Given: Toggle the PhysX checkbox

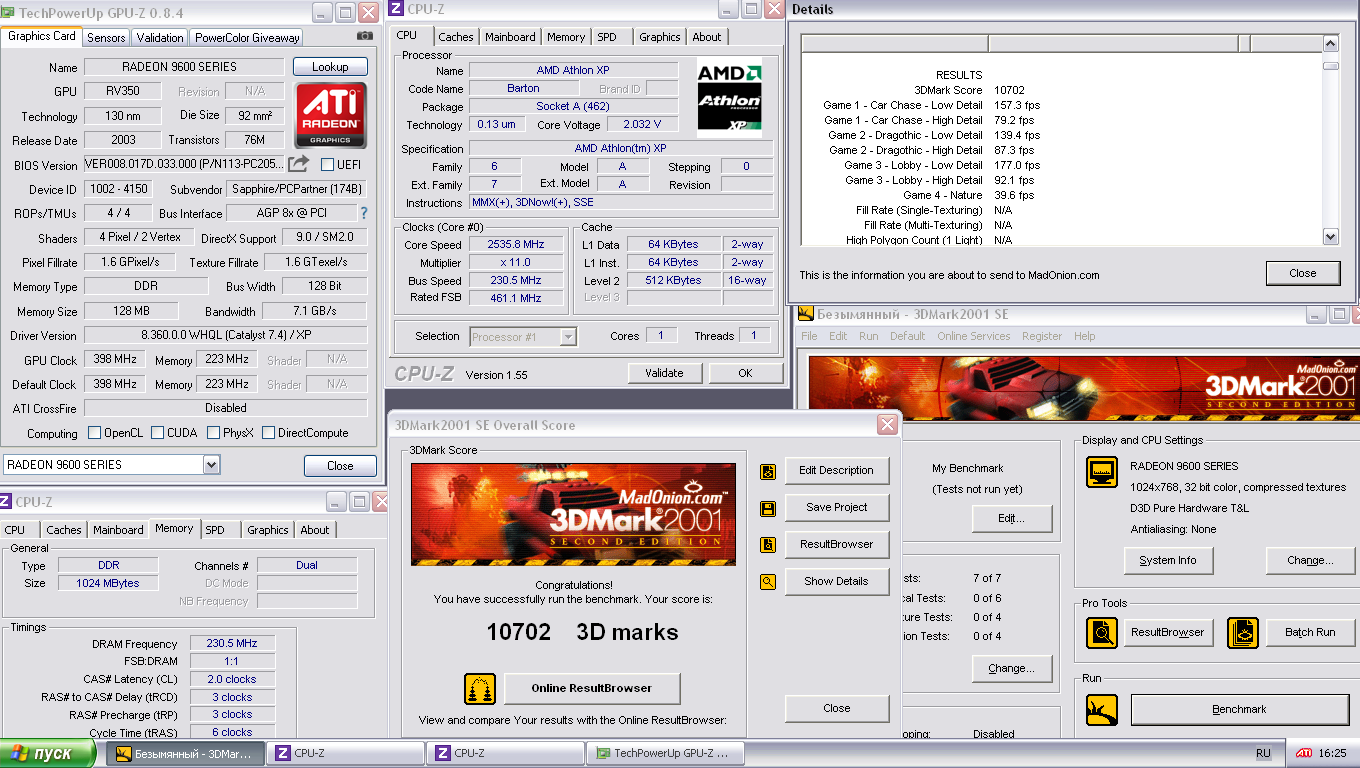Looking at the screenshot, I should point(214,433).
